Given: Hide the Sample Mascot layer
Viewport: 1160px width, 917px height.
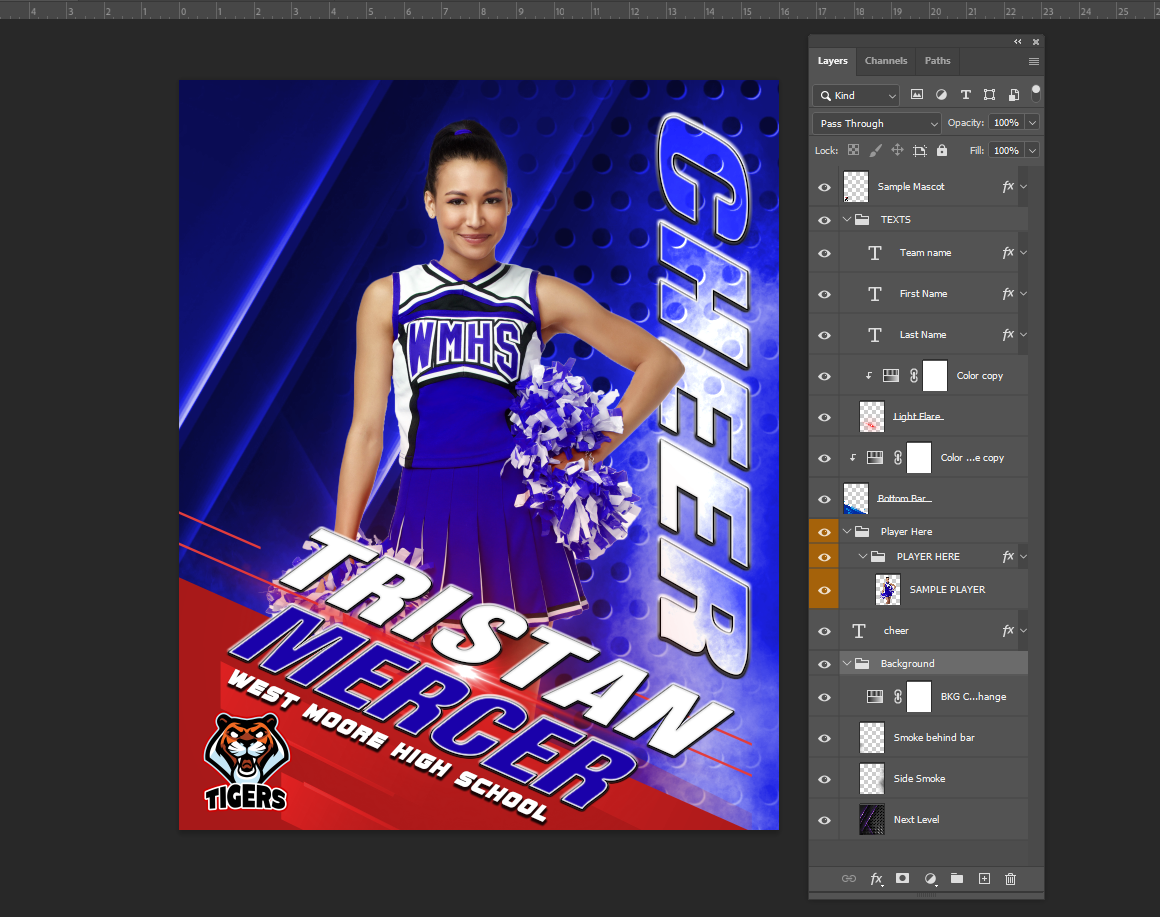Looking at the screenshot, I should point(824,187).
